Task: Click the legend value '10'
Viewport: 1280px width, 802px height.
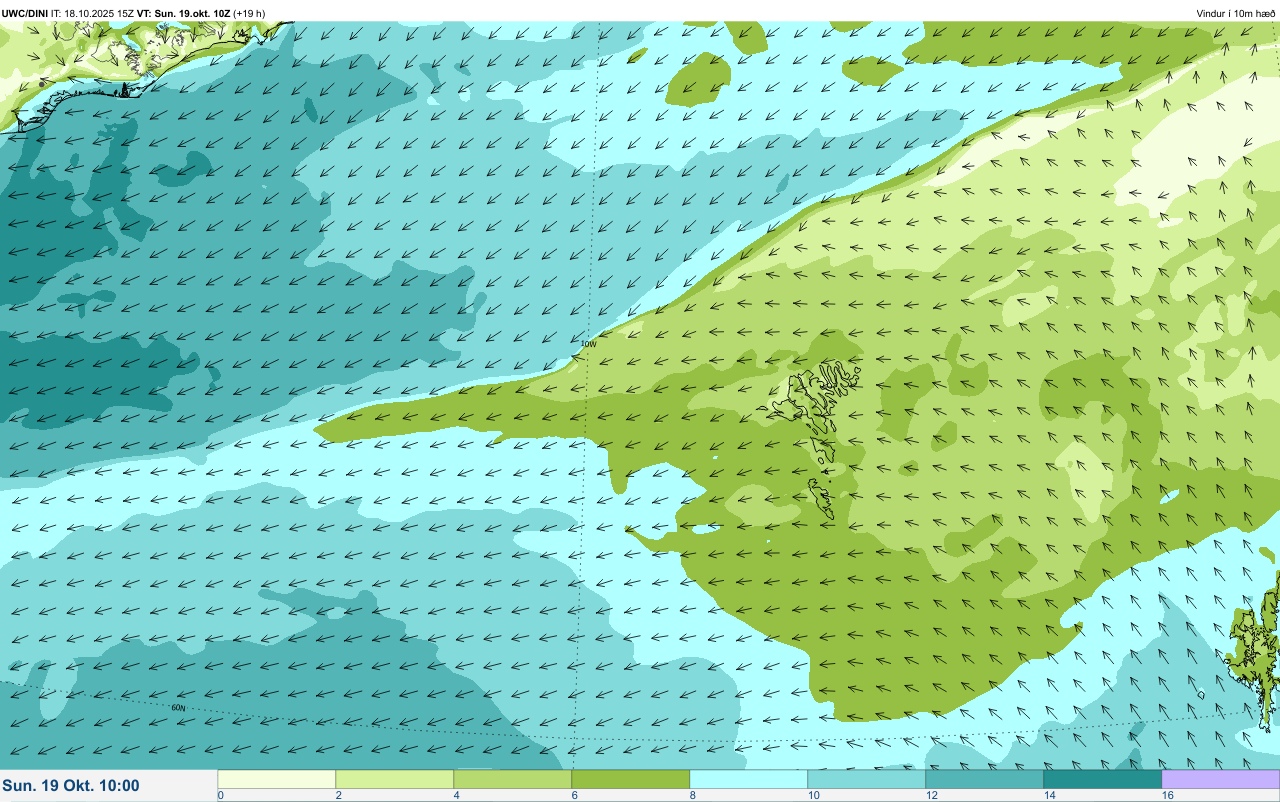Action: coord(814,795)
